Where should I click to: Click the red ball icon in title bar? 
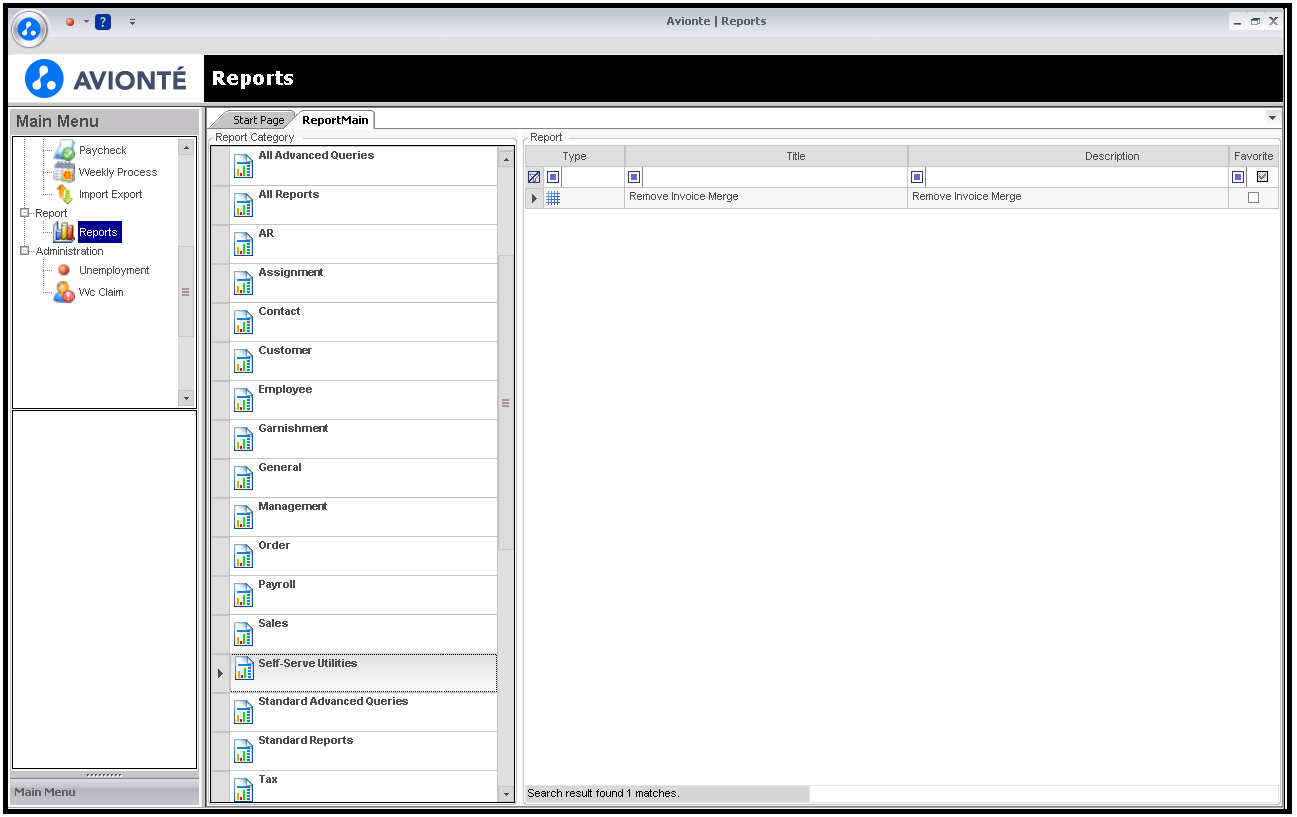coord(70,21)
